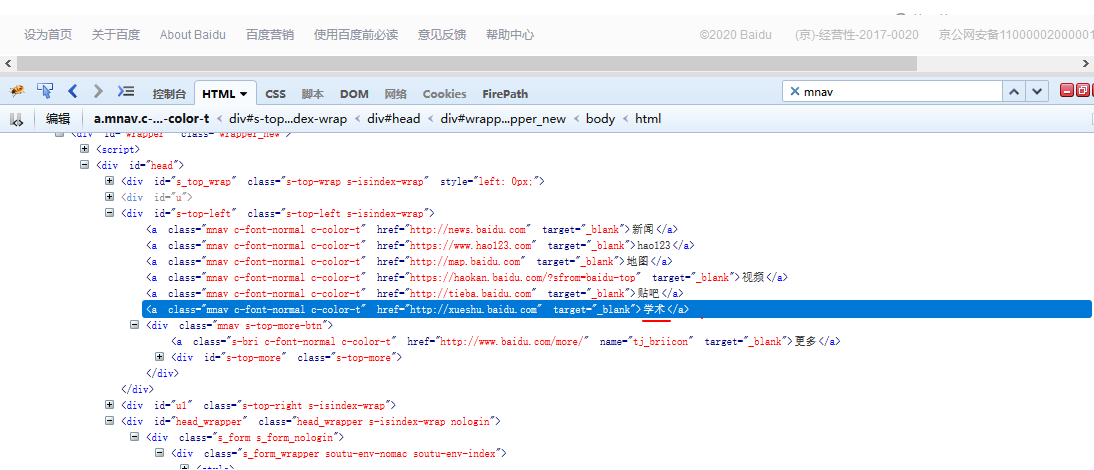Open the 意见反馈 link

coord(442,35)
